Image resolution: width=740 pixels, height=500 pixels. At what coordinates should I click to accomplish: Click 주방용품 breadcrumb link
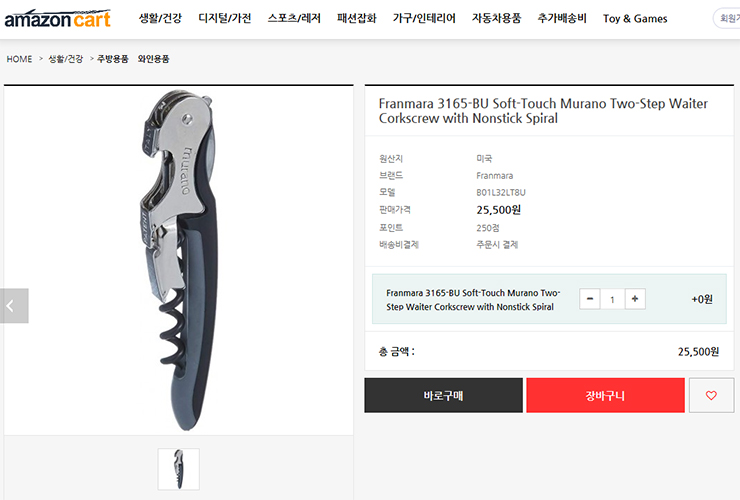coord(113,59)
